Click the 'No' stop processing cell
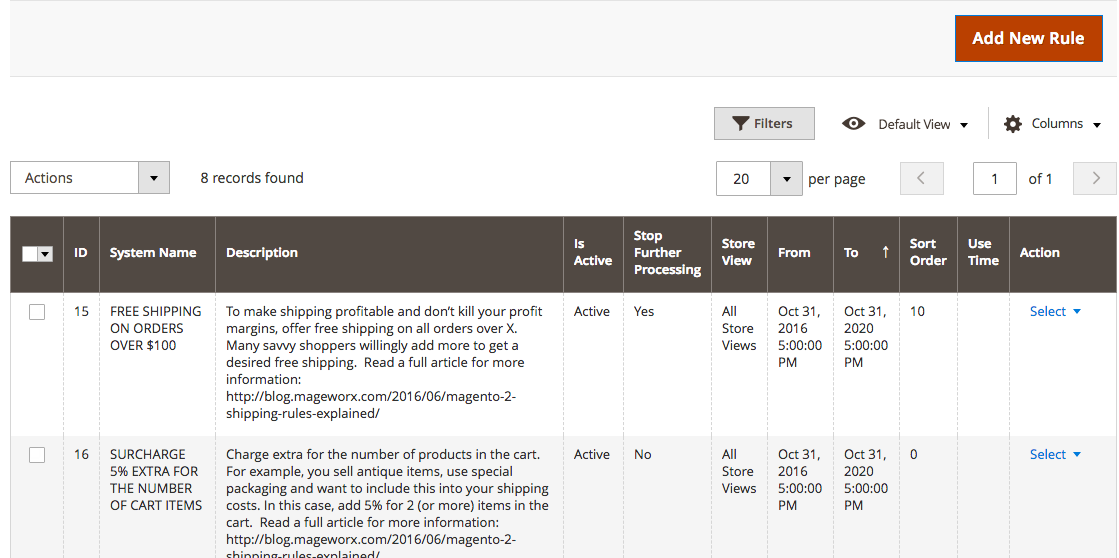 [x=642, y=455]
